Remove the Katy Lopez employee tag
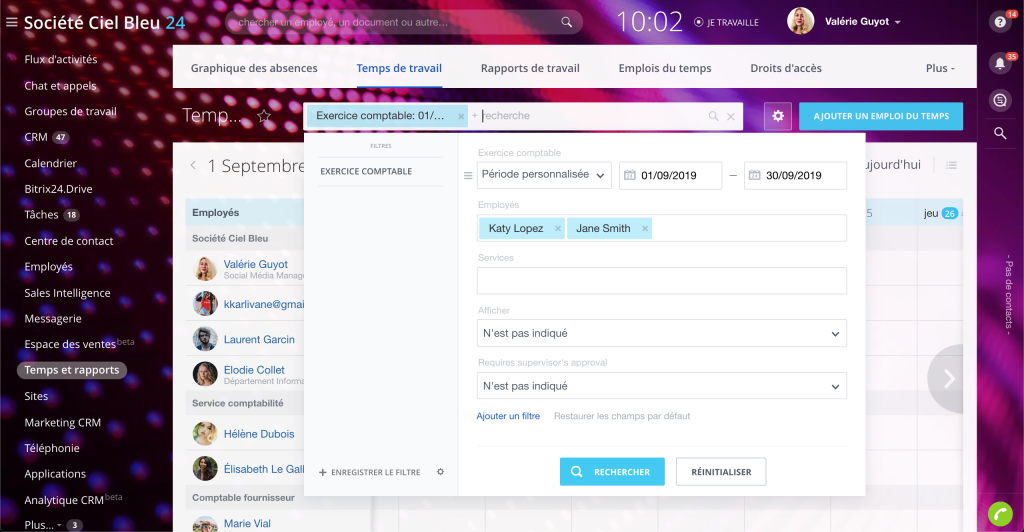Image resolution: width=1024 pixels, height=532 pixels. point(556,229)
